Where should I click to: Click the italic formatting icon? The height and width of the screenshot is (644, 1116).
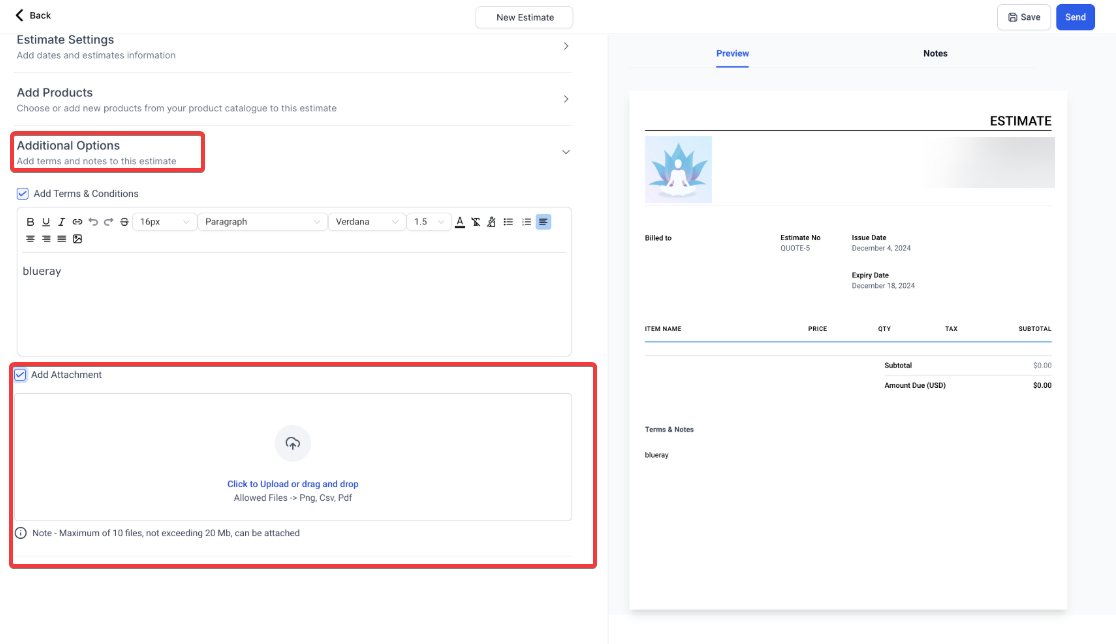[x=61, y=222]
